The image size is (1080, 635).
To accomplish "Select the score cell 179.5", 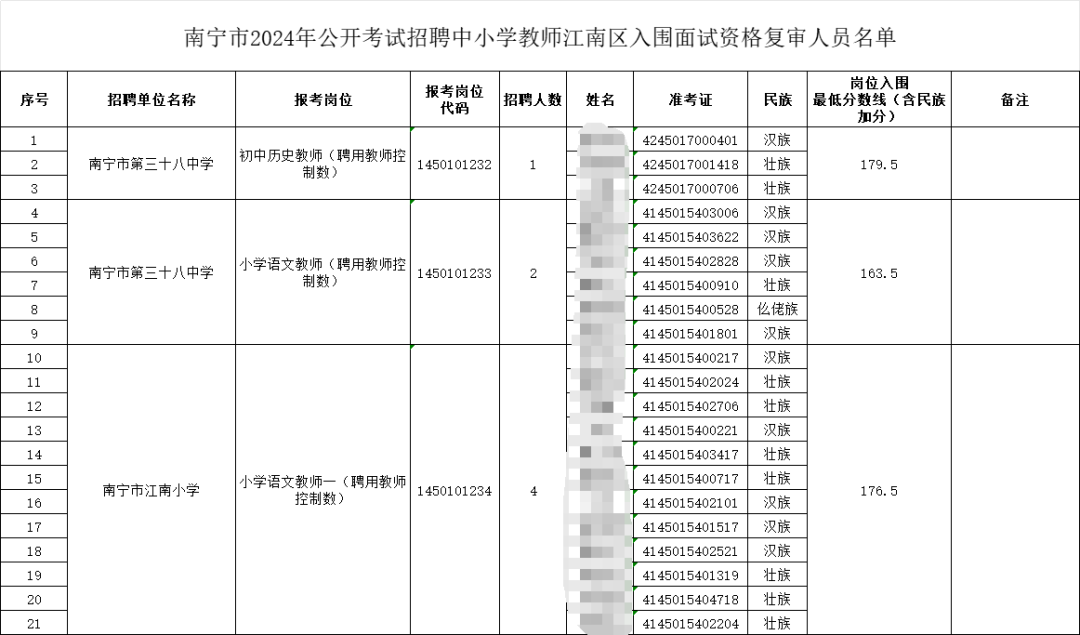I will 880,164.
